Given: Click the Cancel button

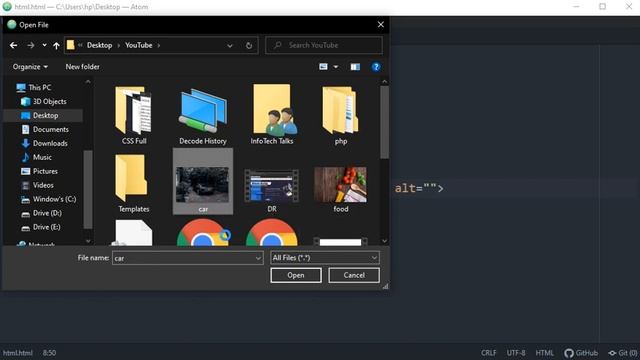Looking at the screenshot, I should pyautogui.click(x=354, y=275).
